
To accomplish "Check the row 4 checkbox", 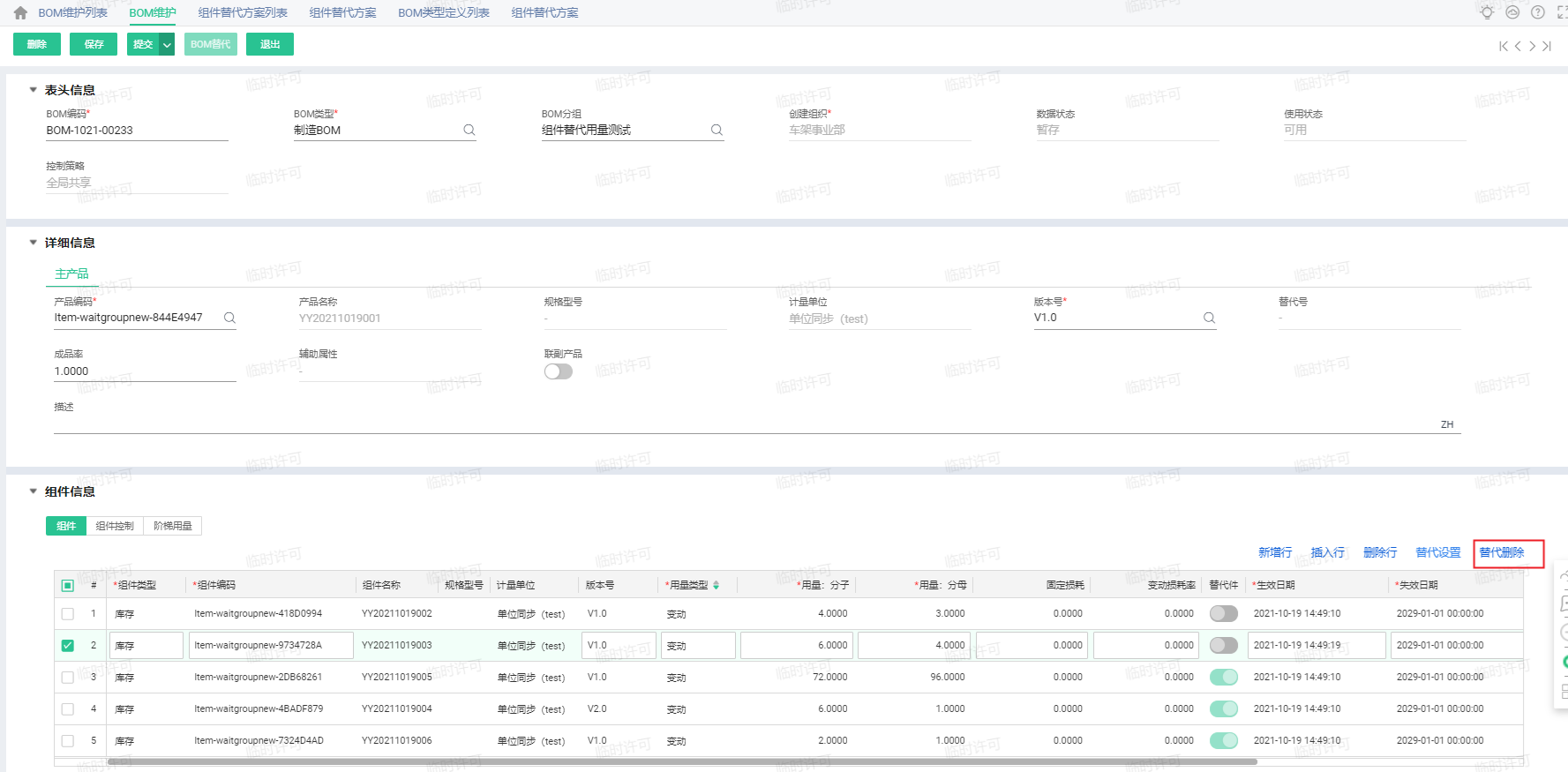I will pyautogui.click(x=68, y=708).
